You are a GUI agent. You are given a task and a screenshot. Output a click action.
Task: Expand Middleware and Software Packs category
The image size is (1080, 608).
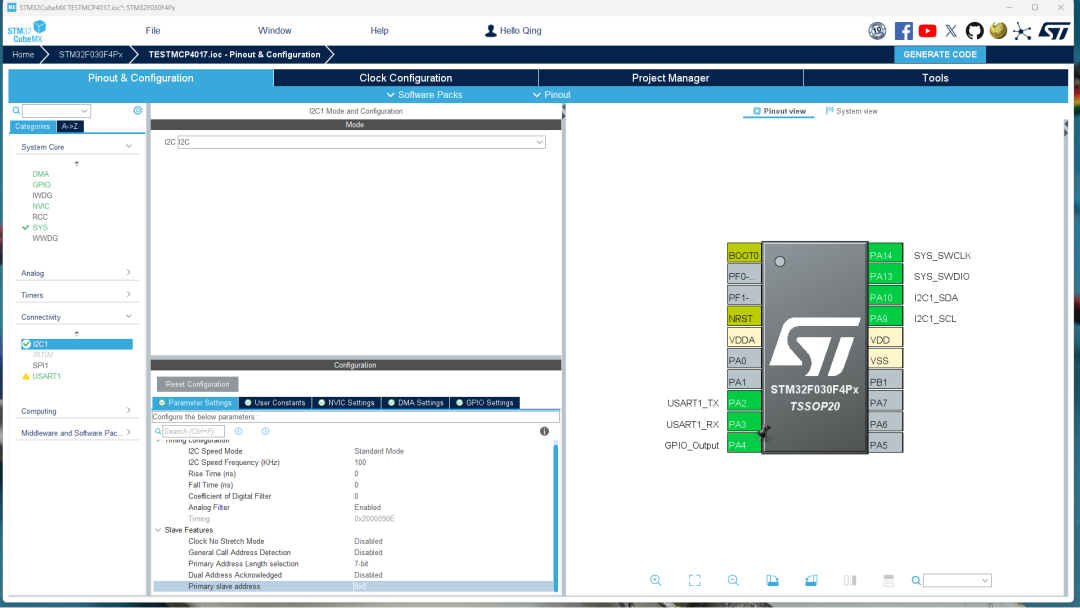pyautogui.click(x=128, y=432)
